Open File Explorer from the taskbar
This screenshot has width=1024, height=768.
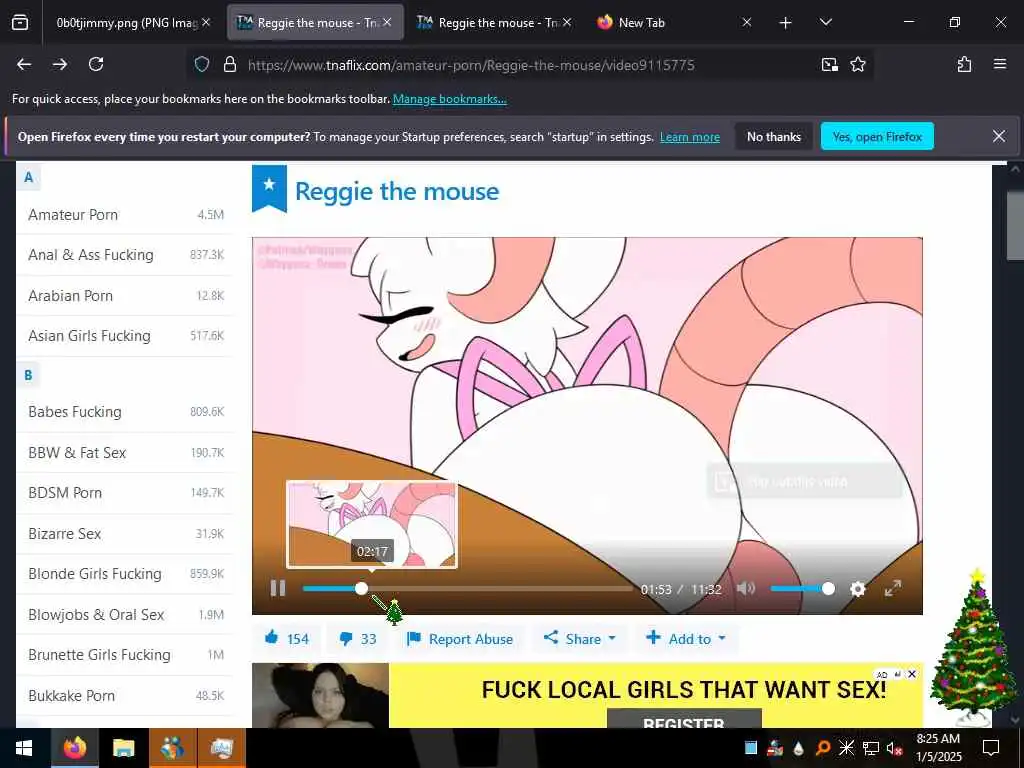123,748
